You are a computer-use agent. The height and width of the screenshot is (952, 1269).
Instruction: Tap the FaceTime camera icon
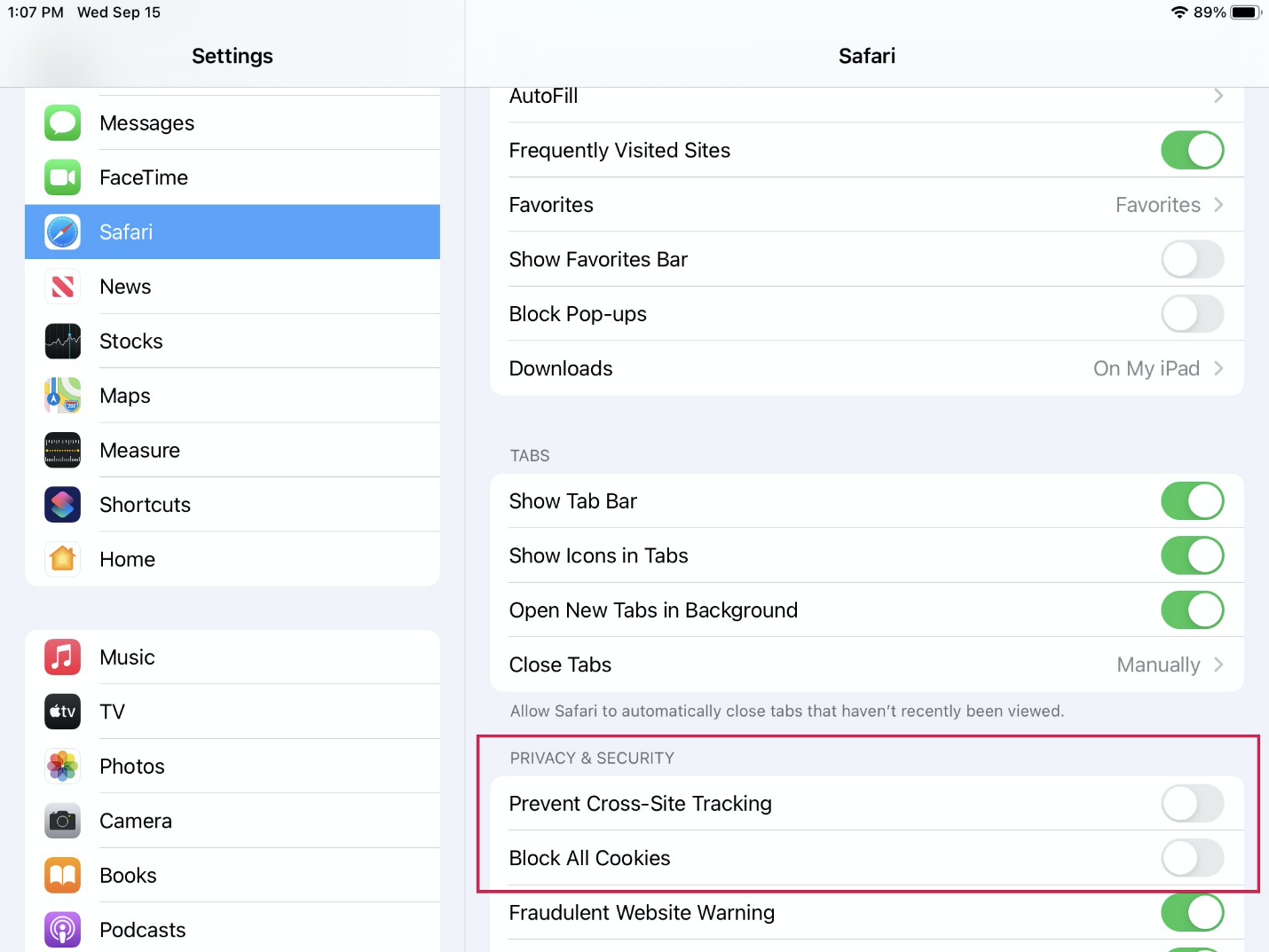point(63,177)
